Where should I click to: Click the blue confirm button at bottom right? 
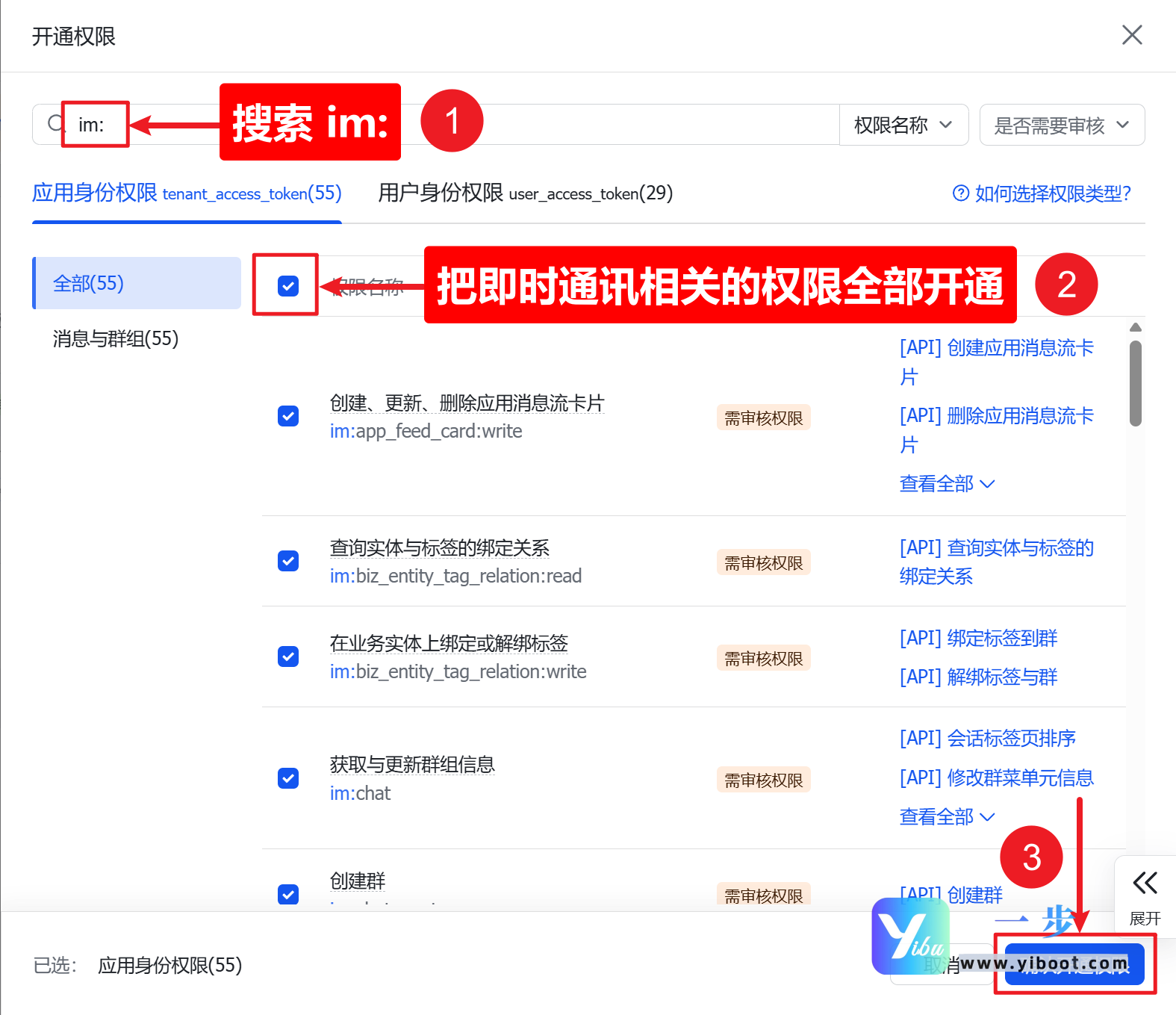point(1074,964)
